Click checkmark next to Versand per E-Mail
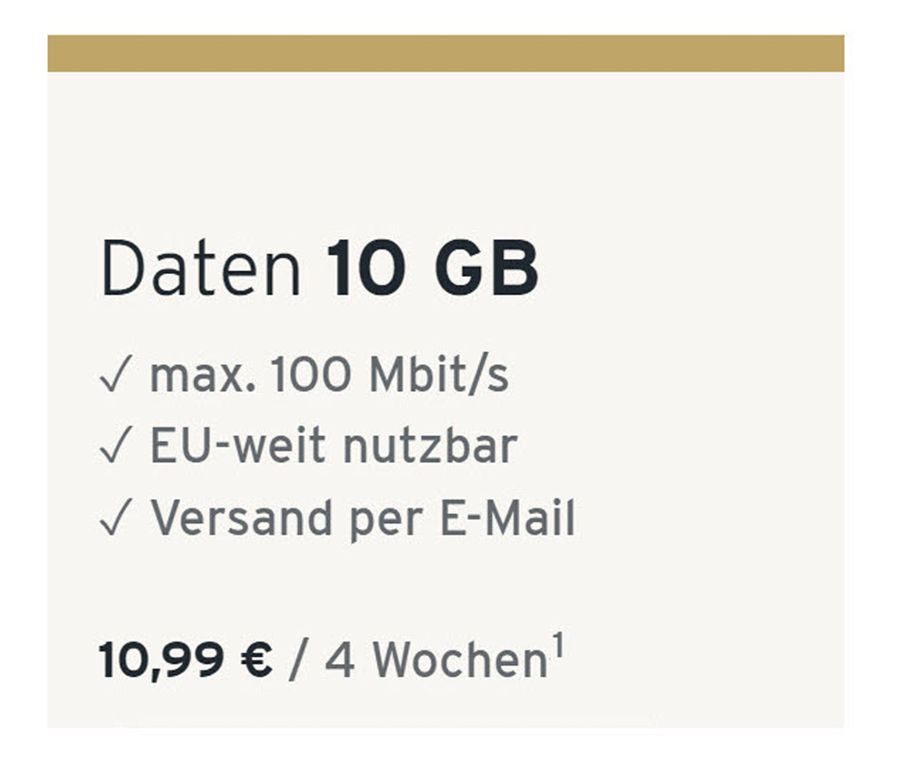900x767 pixels. click(x=116, y=517)
